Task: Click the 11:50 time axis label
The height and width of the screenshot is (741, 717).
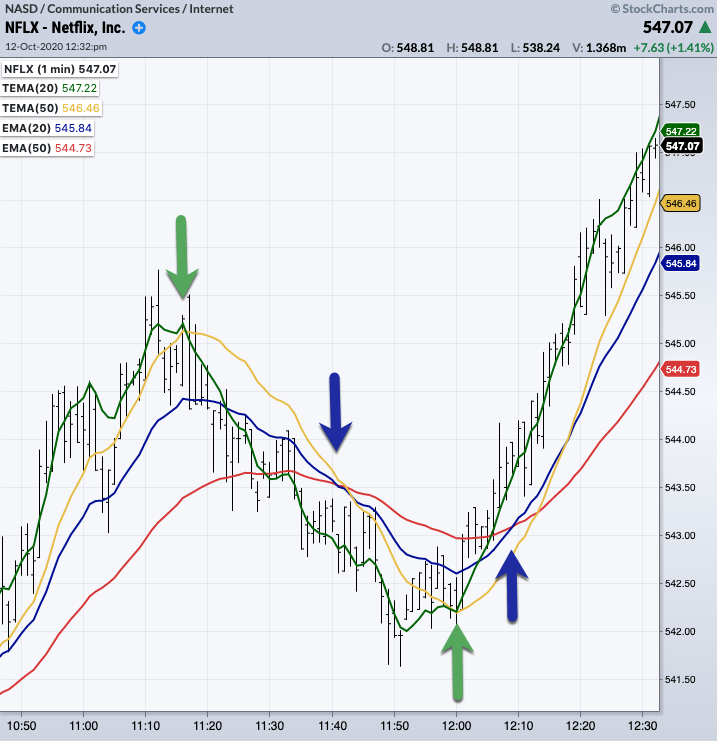Action: tap(395, 725)
